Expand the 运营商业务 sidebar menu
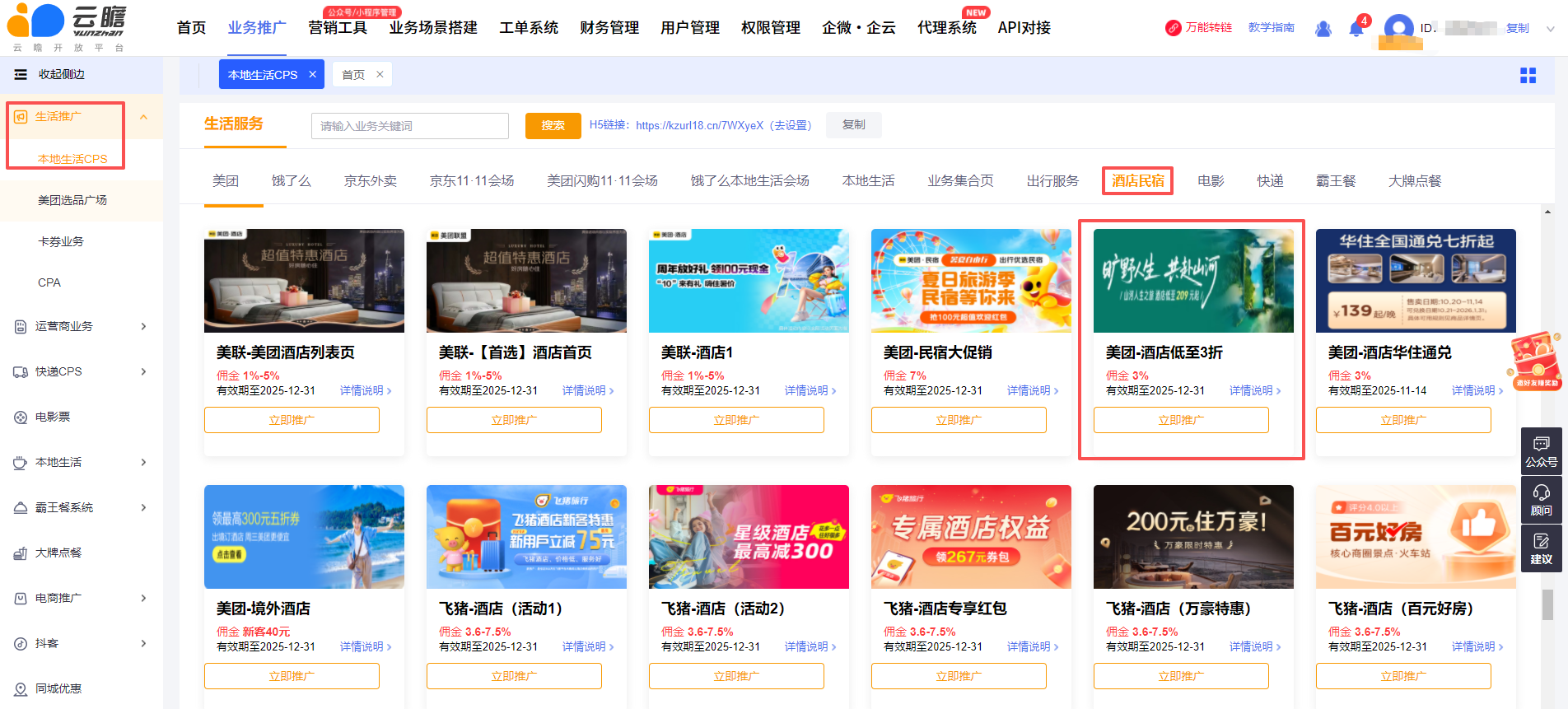The height and width of the screenshot is (709, 1568). pos(143,326)
